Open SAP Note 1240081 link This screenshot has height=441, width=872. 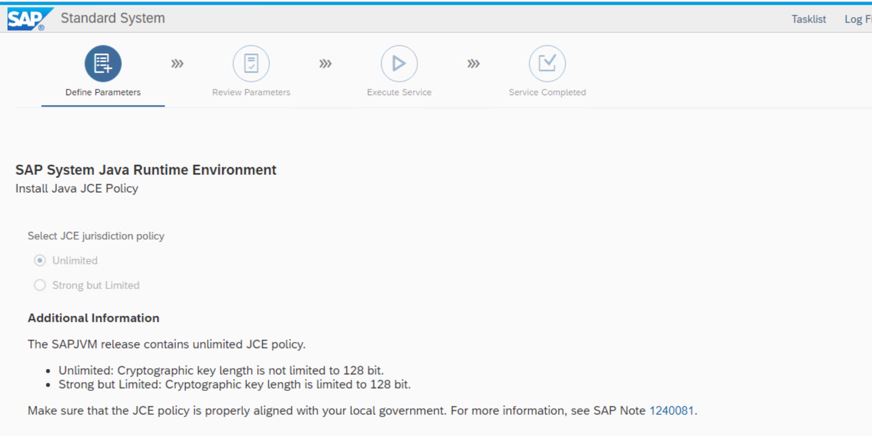click(x=672, y=411)
